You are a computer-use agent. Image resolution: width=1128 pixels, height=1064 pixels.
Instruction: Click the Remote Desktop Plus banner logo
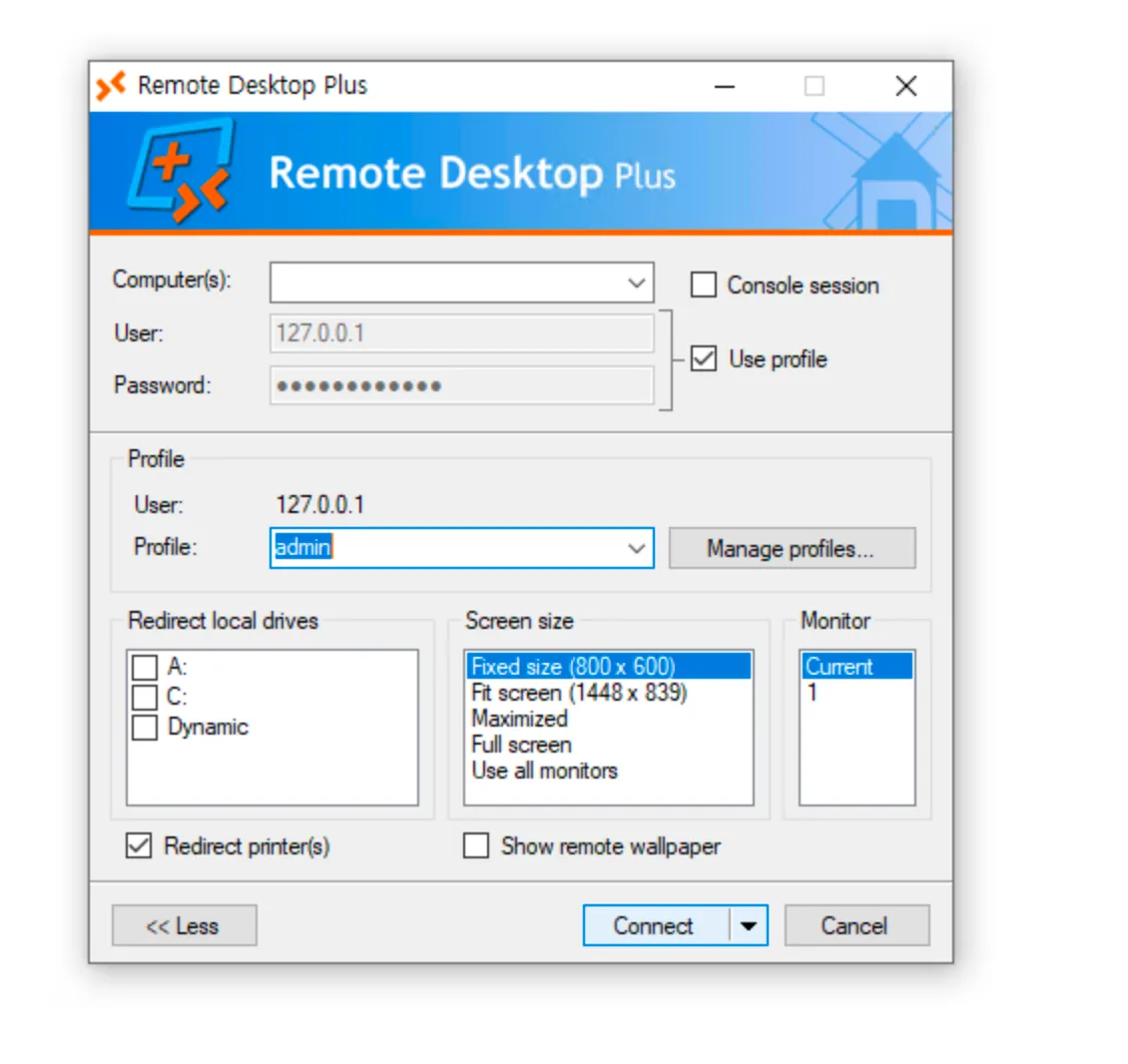tap(182, 171)
